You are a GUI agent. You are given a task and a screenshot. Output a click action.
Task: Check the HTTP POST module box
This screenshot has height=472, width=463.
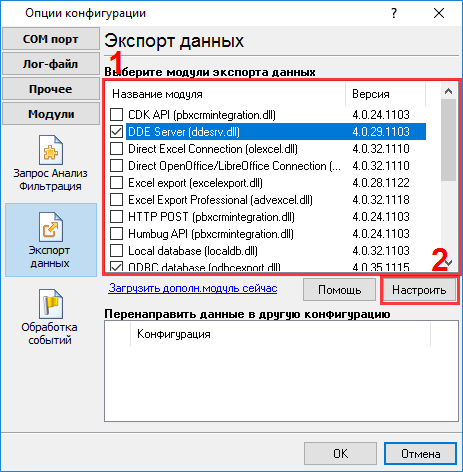click(116, 217)
